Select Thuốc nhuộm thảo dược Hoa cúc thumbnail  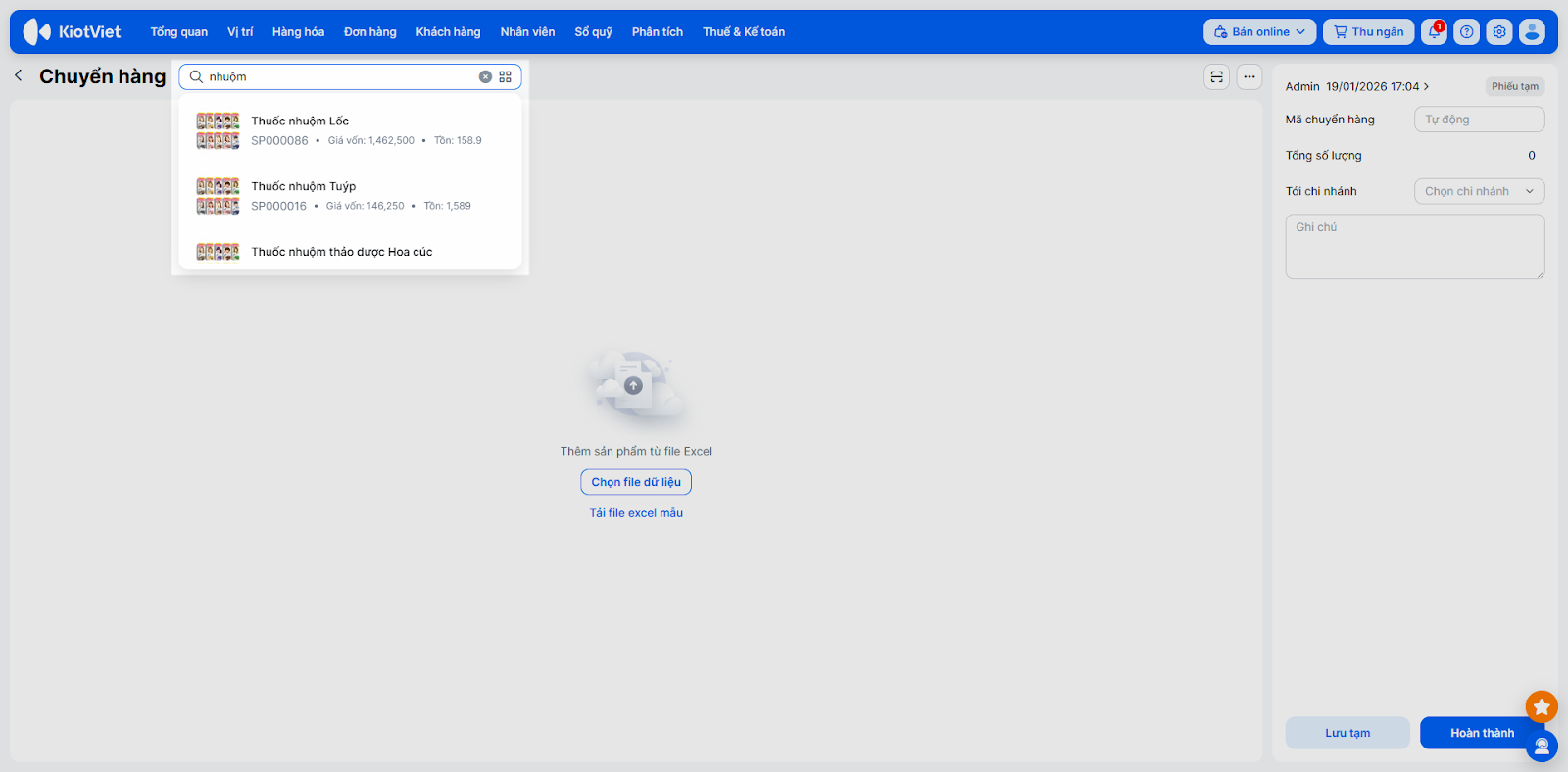coord(218,253)
